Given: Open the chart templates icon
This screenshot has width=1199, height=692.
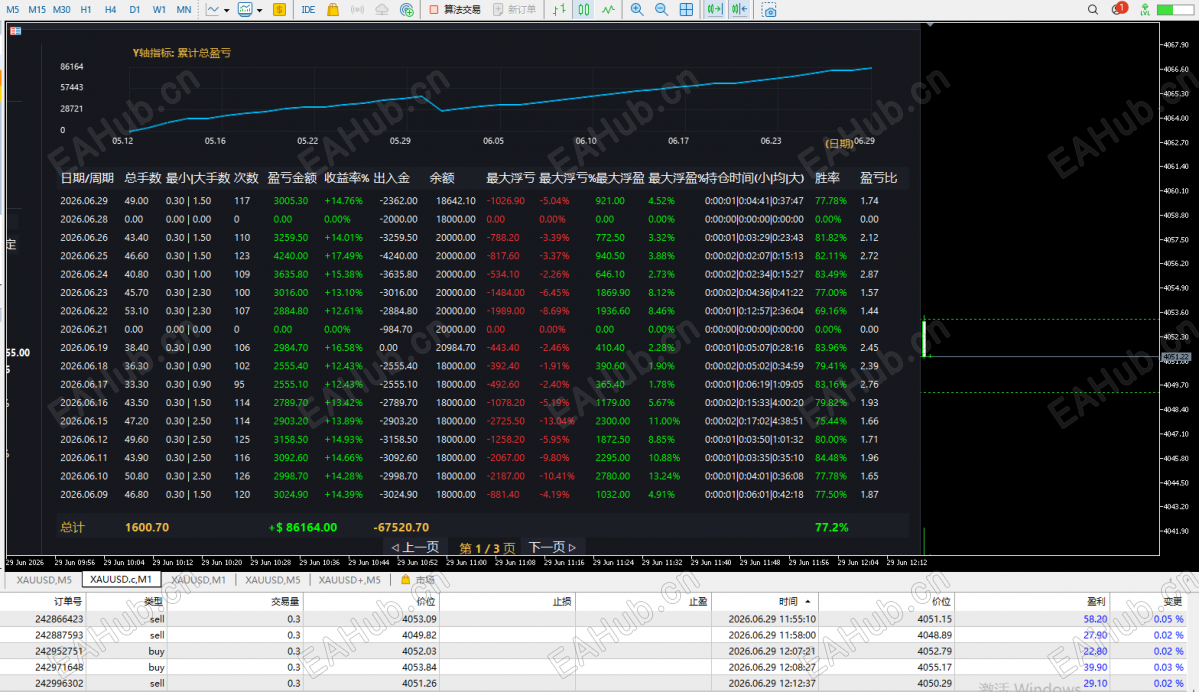Looking at the screenshot, I should pyautogui.click(x=245, y=10).
